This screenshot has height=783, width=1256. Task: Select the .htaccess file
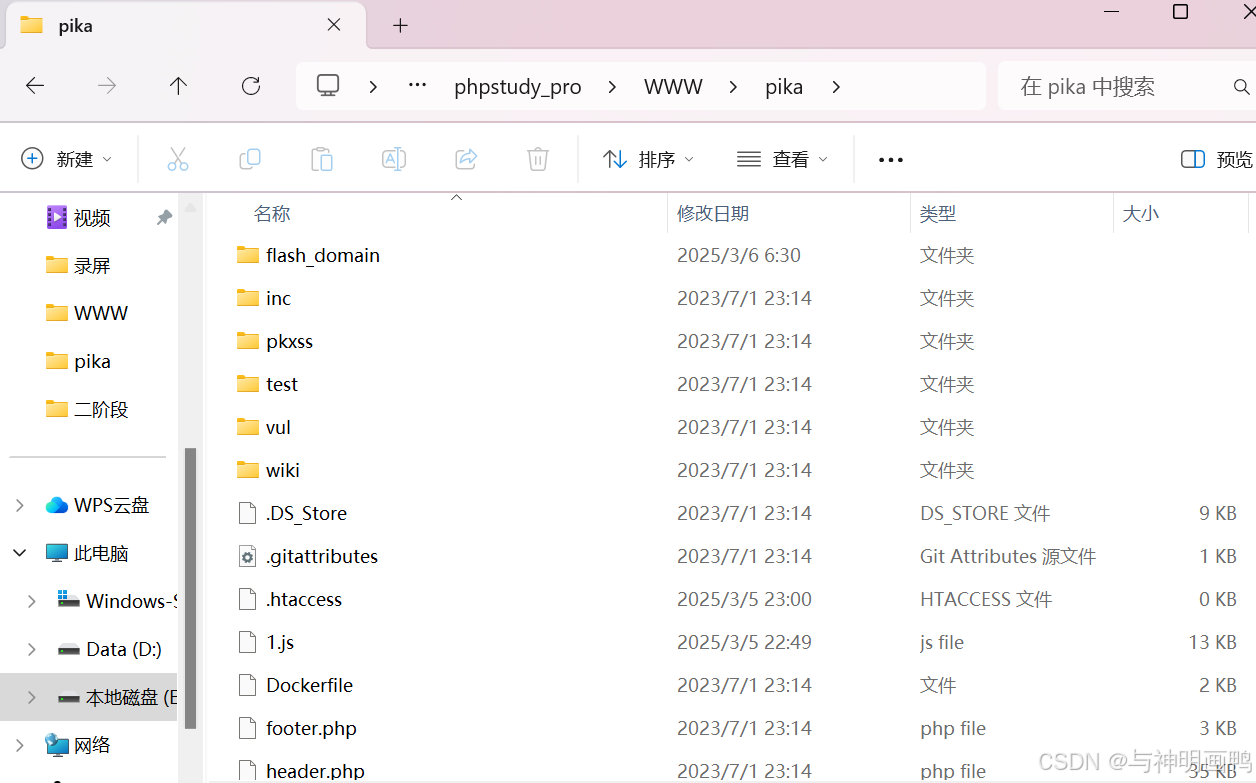click(x=304, y=599)
